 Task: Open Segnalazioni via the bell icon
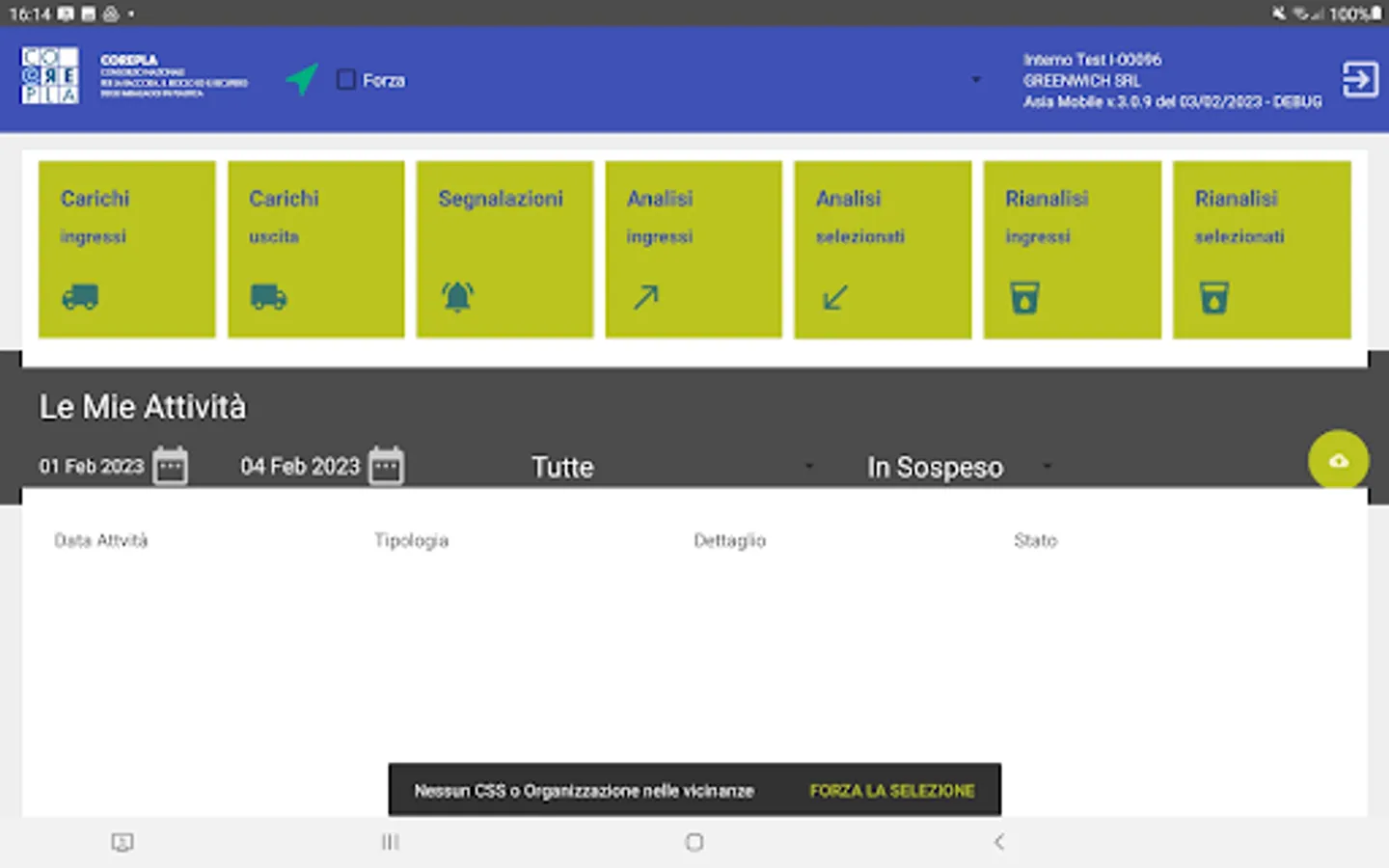tap(457, 297)
